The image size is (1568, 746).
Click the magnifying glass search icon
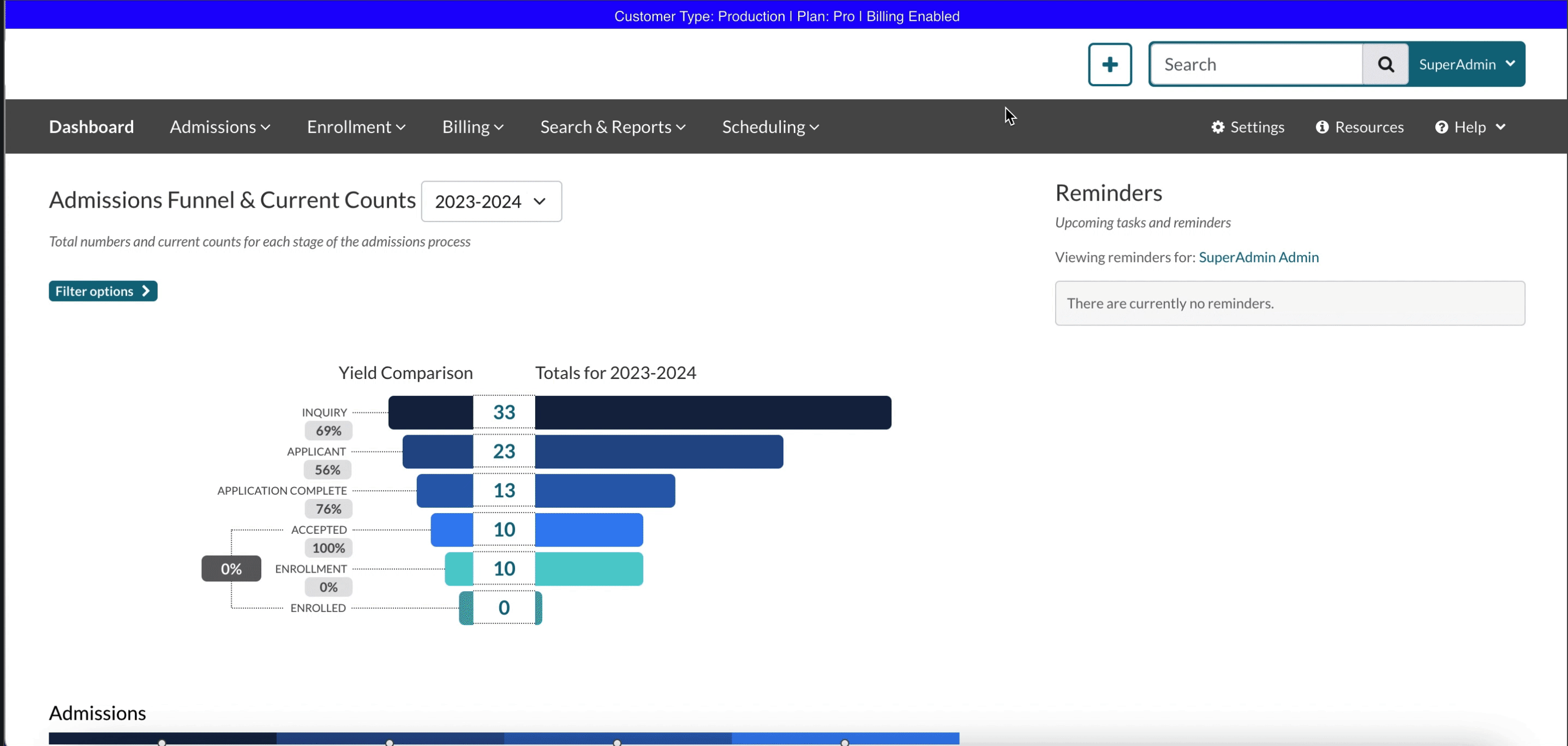click(x=1385, y=64)
